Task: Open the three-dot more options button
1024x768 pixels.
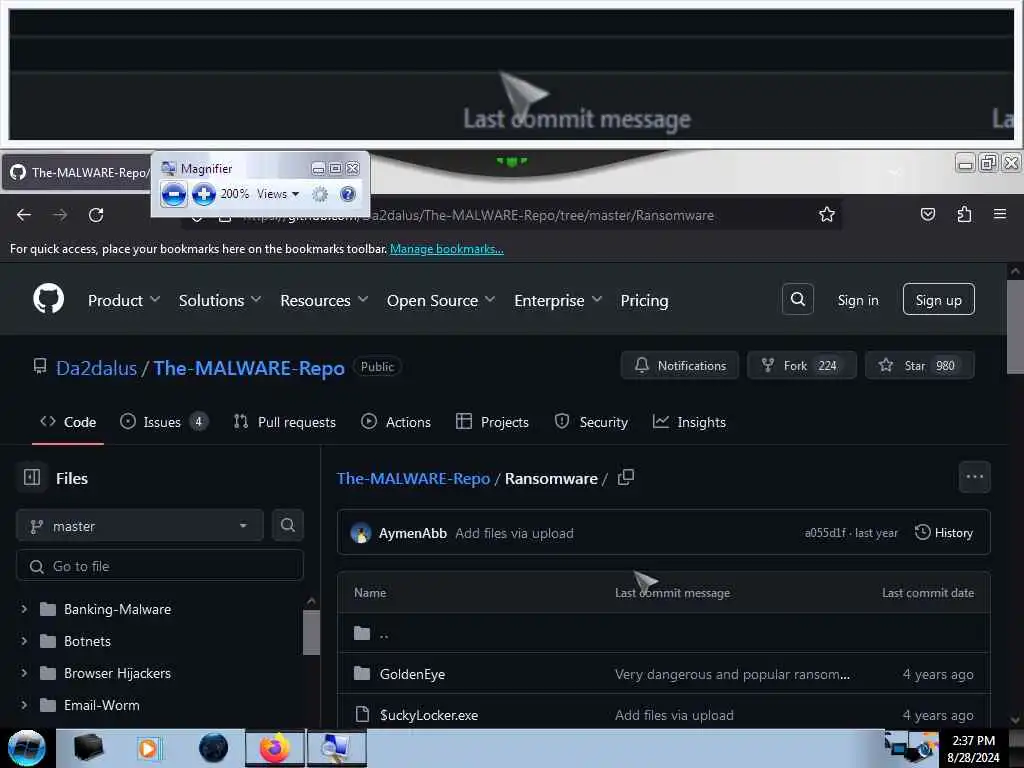Action: point(974,477)
